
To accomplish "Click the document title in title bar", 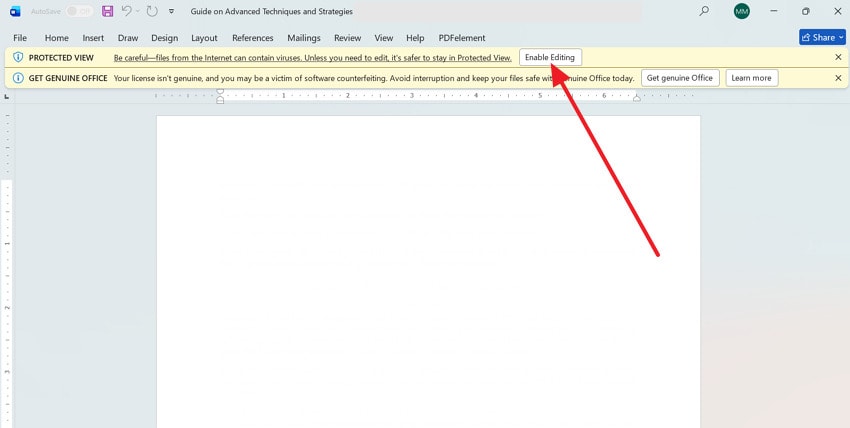I will point(272,11).
